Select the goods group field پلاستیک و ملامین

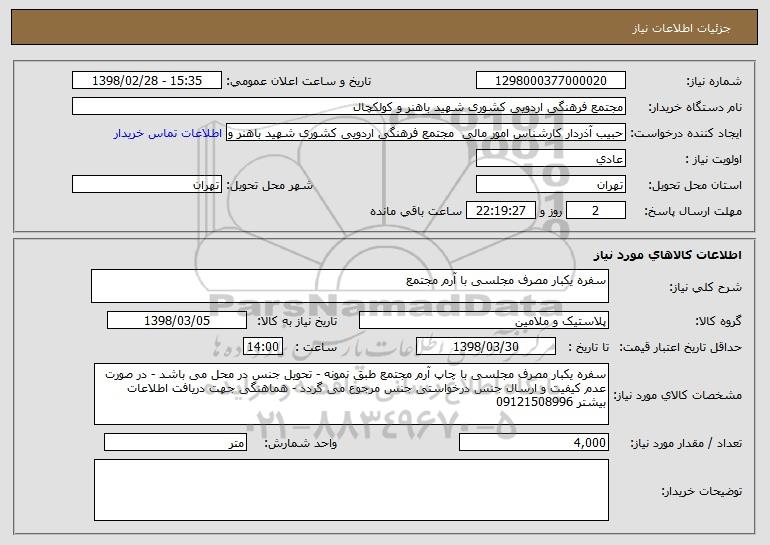tap(484, 321)
